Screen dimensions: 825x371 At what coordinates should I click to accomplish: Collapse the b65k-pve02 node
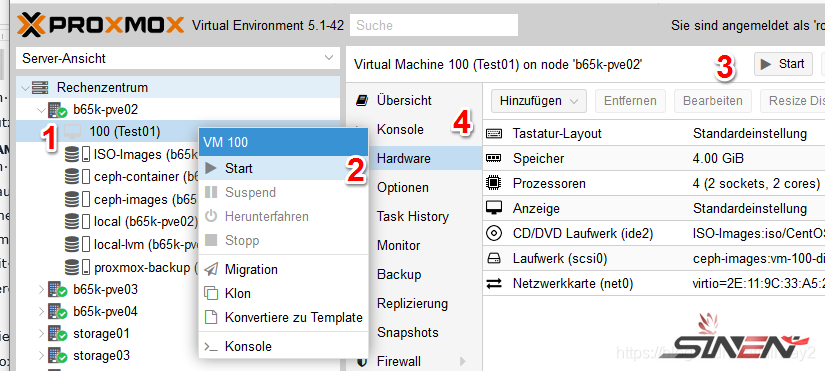(x=41, y=110)
